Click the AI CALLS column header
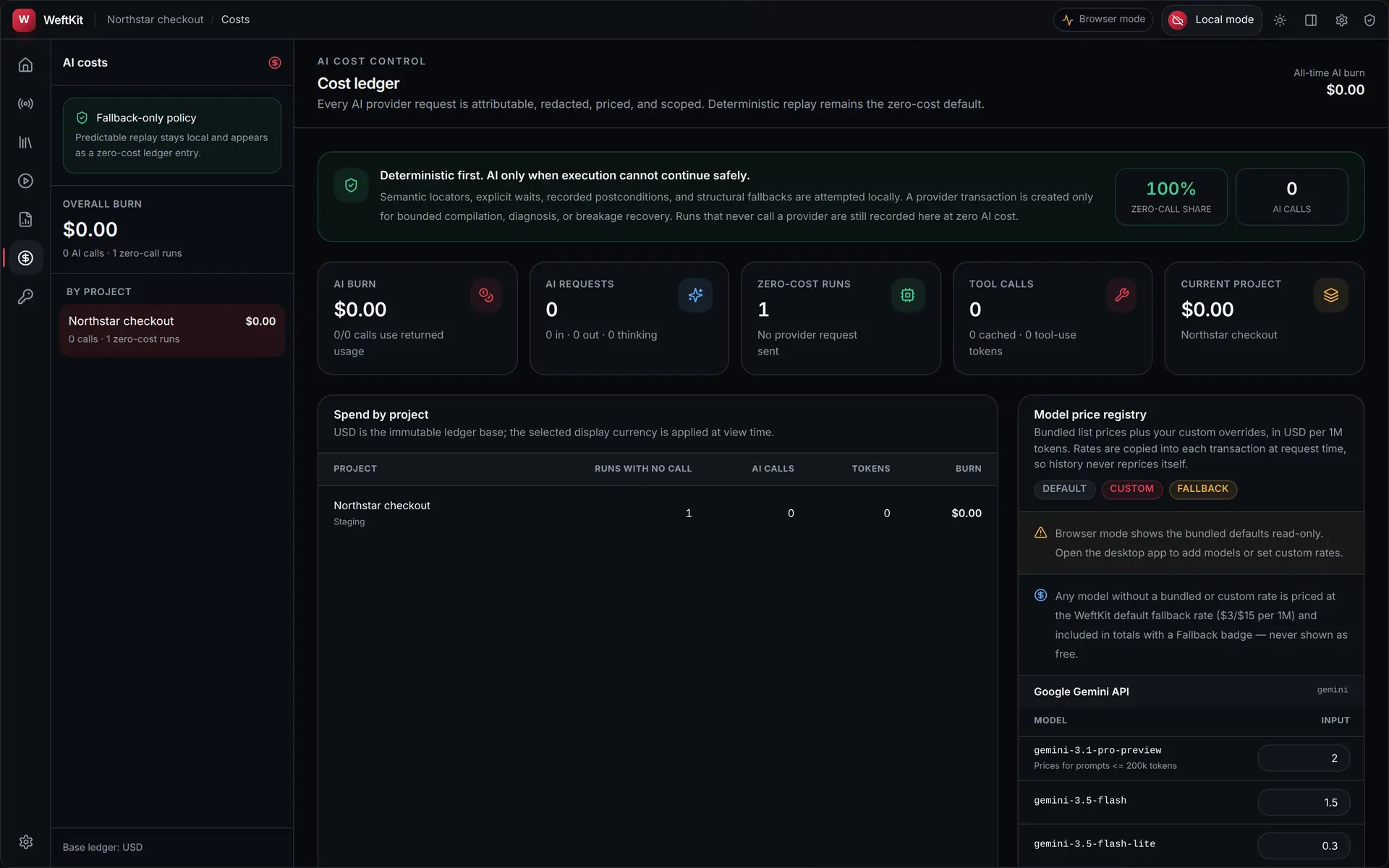1389x868 pixels. pyautogui.click(x=773, y=469)
